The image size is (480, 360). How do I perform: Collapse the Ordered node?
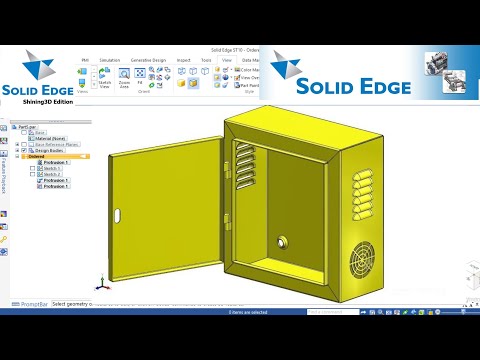[x=17, y=156]
